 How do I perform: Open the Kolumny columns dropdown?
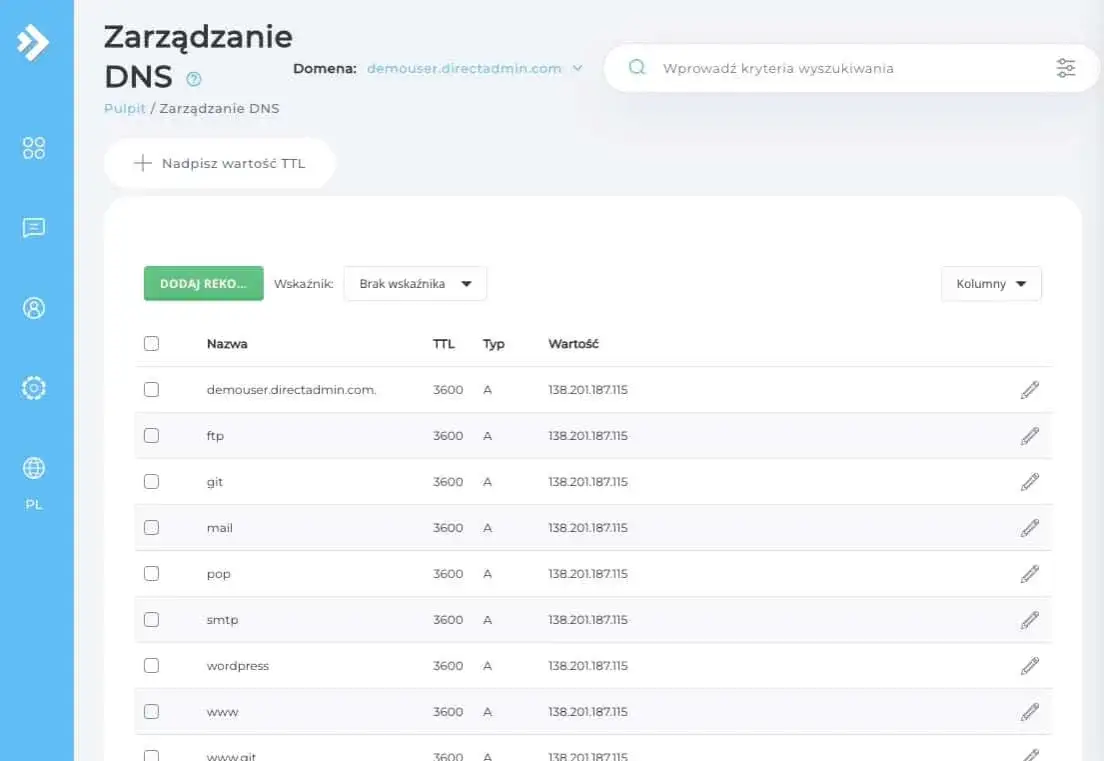tap(990, 283)
